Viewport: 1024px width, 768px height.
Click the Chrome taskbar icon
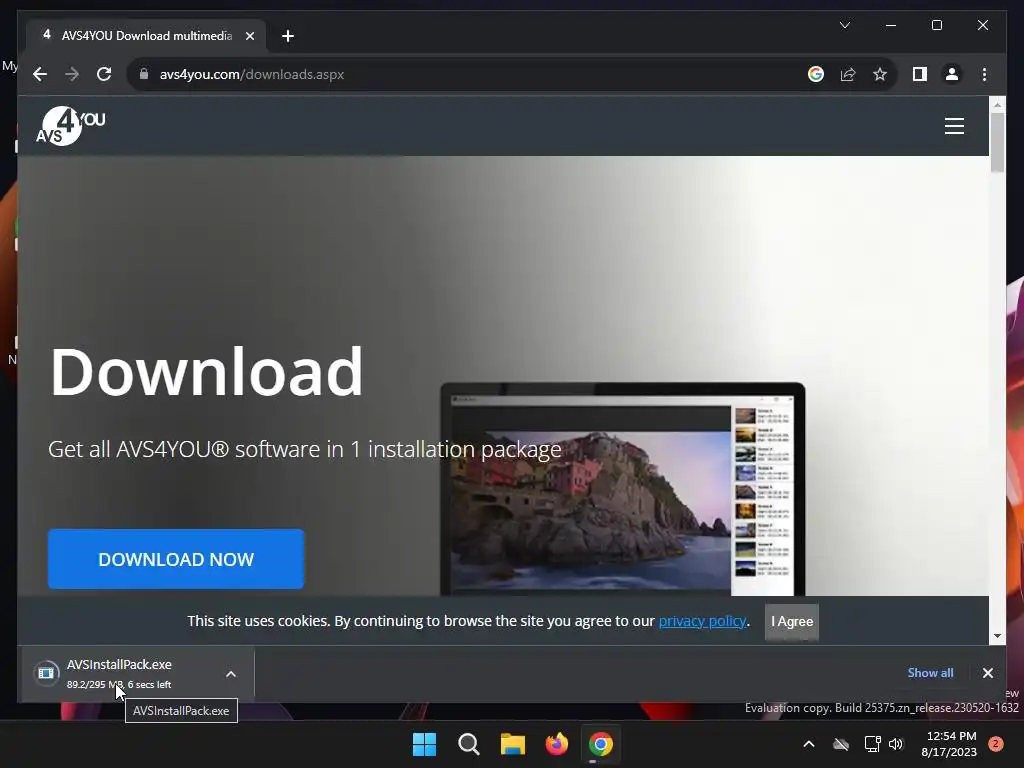click(600, 744)
